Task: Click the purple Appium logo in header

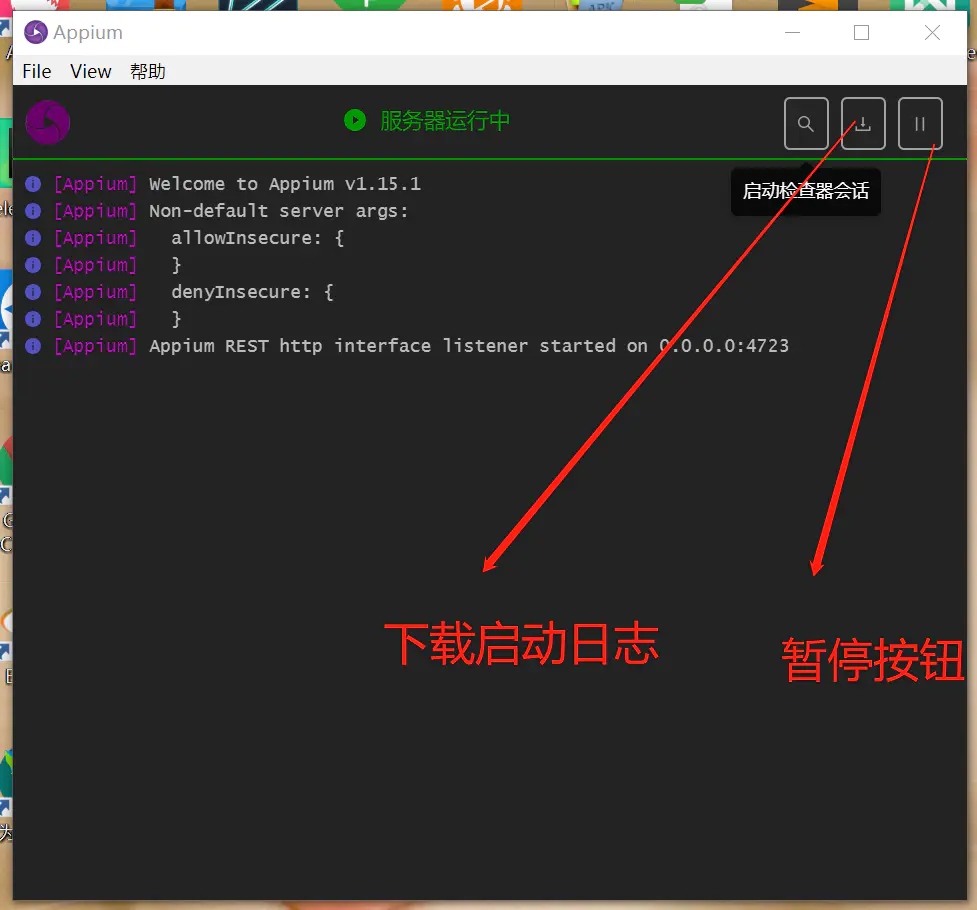Action: click(x=48, y=122)
